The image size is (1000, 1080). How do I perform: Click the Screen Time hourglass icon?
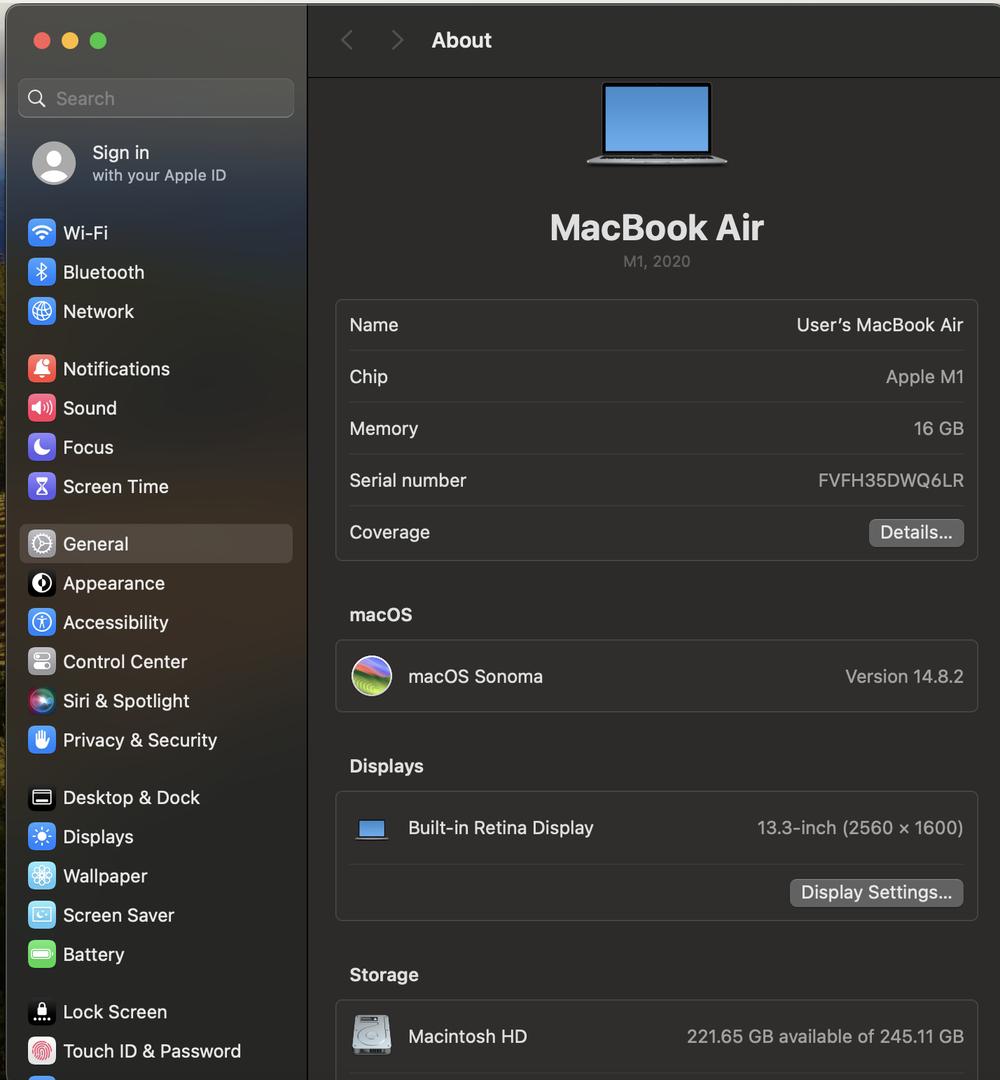tap(42, 487)
